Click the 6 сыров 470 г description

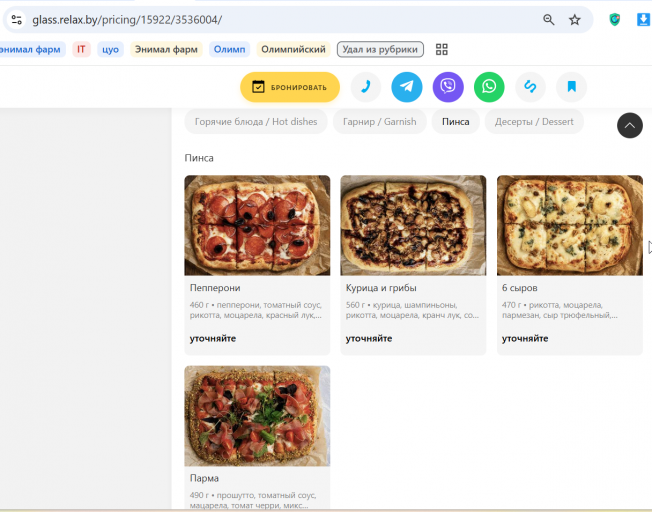pyautogui.click(x=560, y=310)
